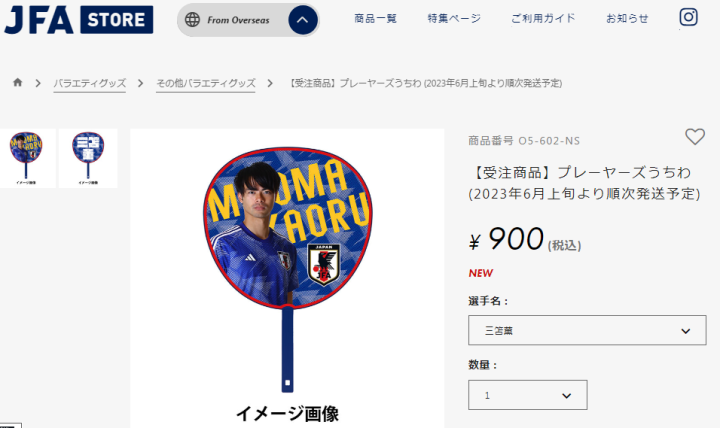Add product to favorites with the heart icon
The image size is (720, 428).
(x=695, y=136)
